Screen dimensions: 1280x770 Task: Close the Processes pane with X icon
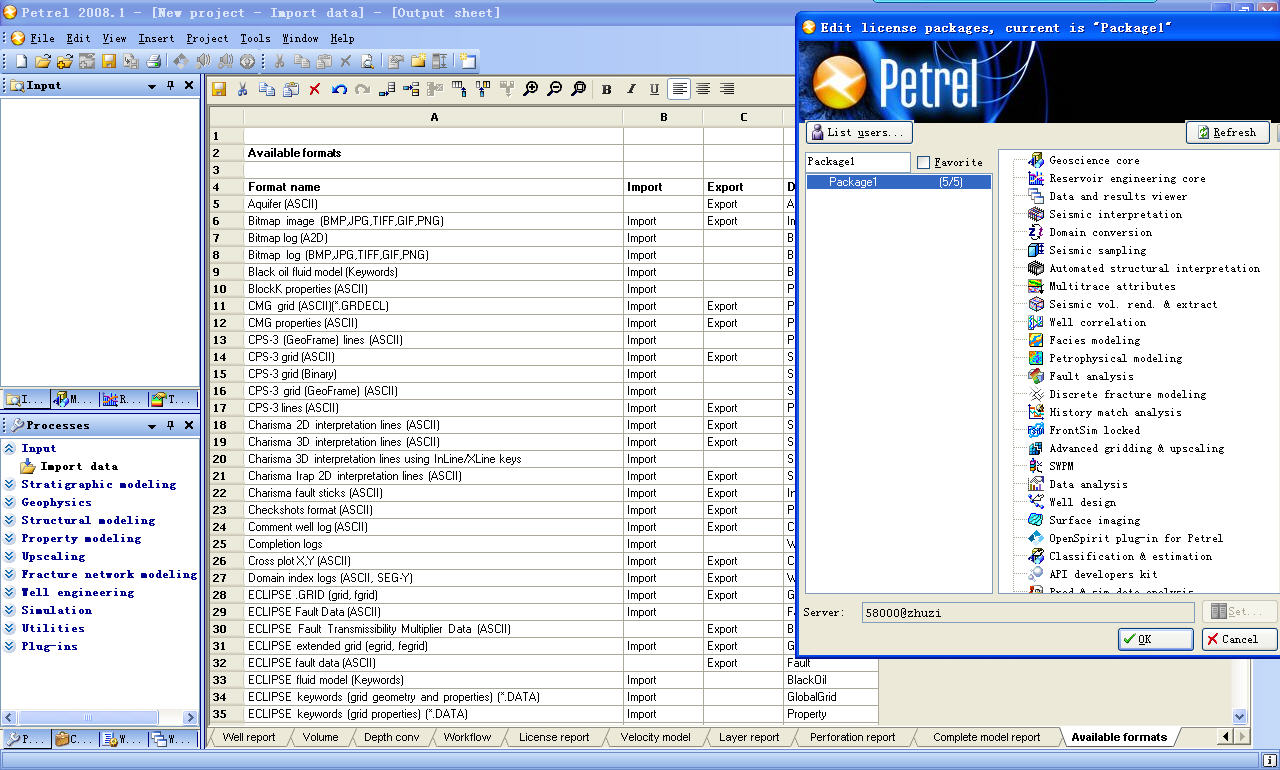(189, 426)
